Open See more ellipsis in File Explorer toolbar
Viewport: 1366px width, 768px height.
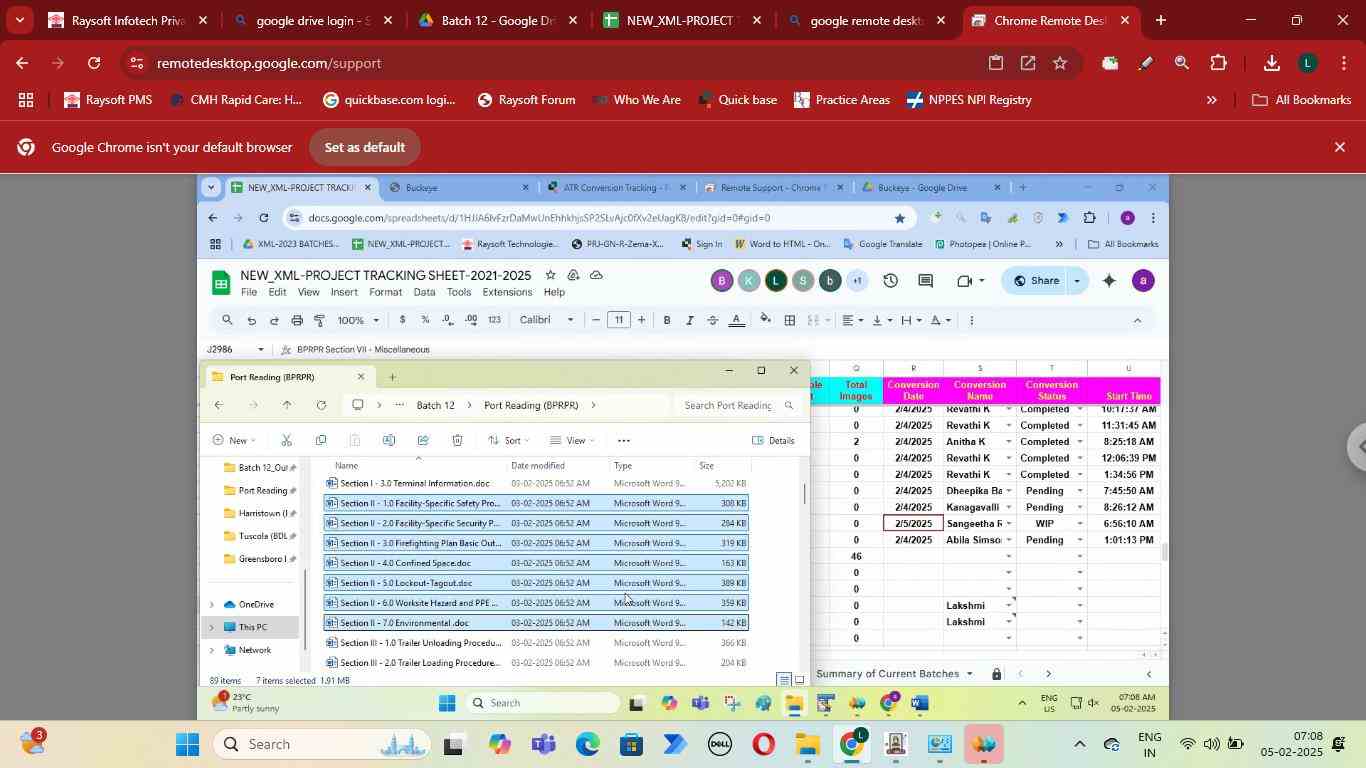tap(624, 440)
